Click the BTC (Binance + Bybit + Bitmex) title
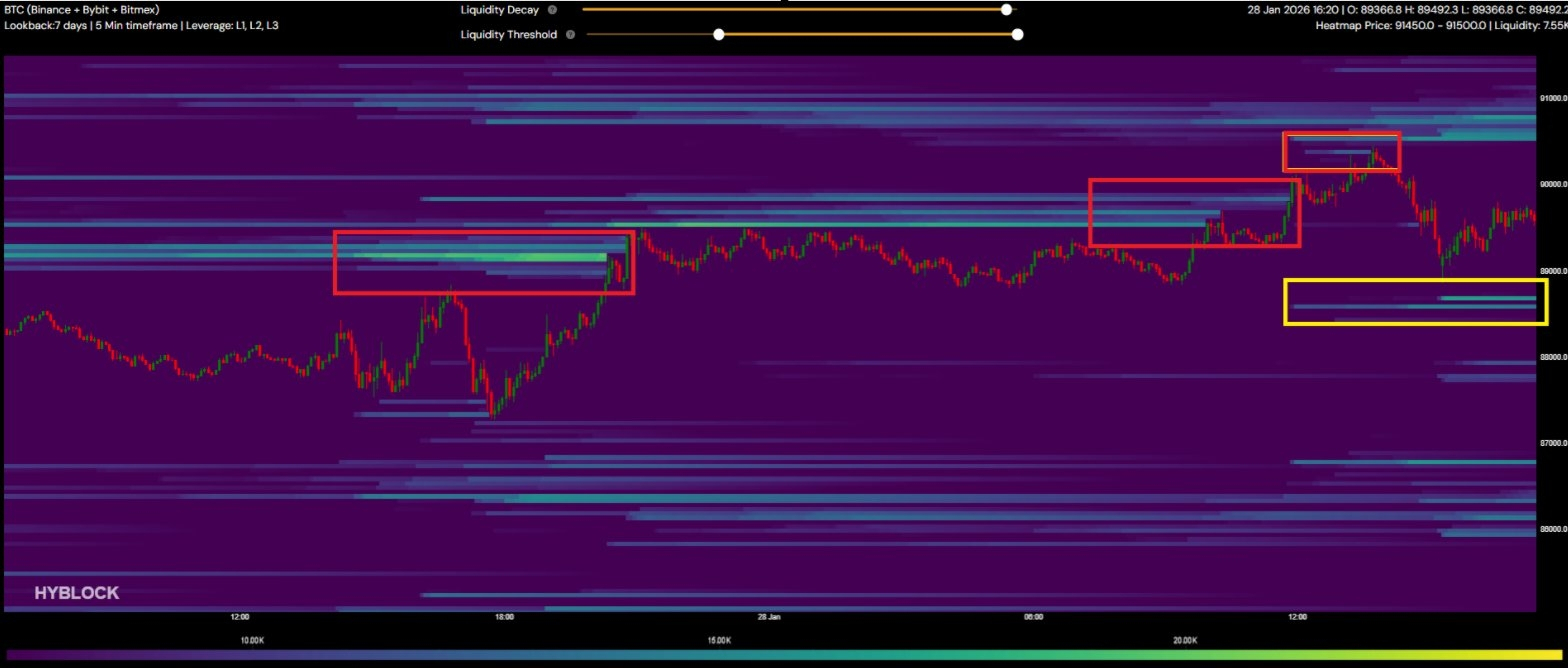The image size is (1568, 668). tap(82, 10)
